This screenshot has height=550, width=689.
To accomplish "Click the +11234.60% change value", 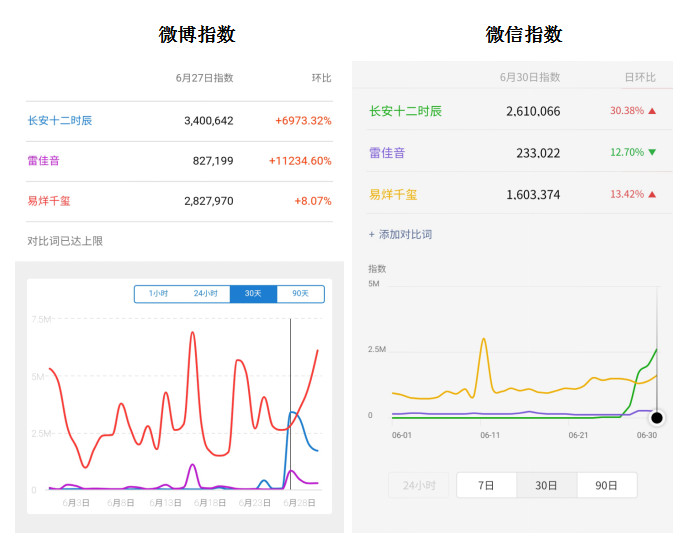I will click(300, 161).
